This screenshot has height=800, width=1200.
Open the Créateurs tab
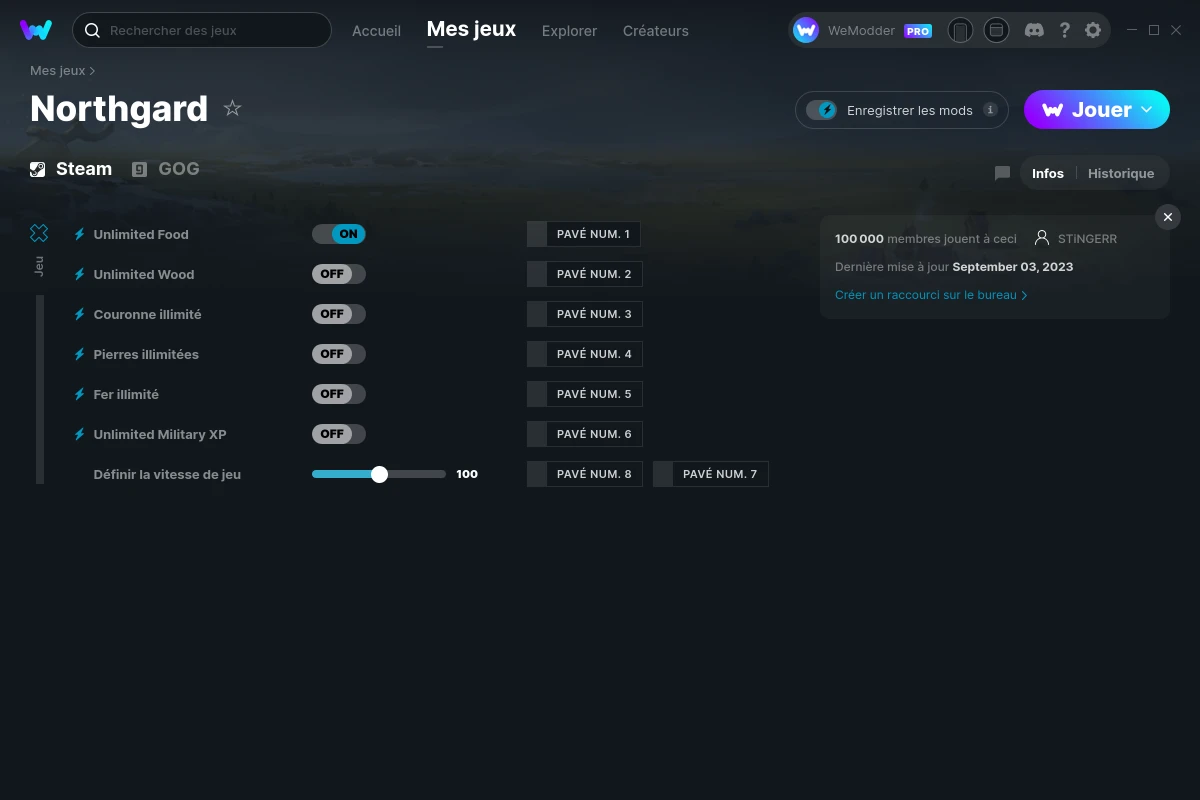click(x=655, y=31)
